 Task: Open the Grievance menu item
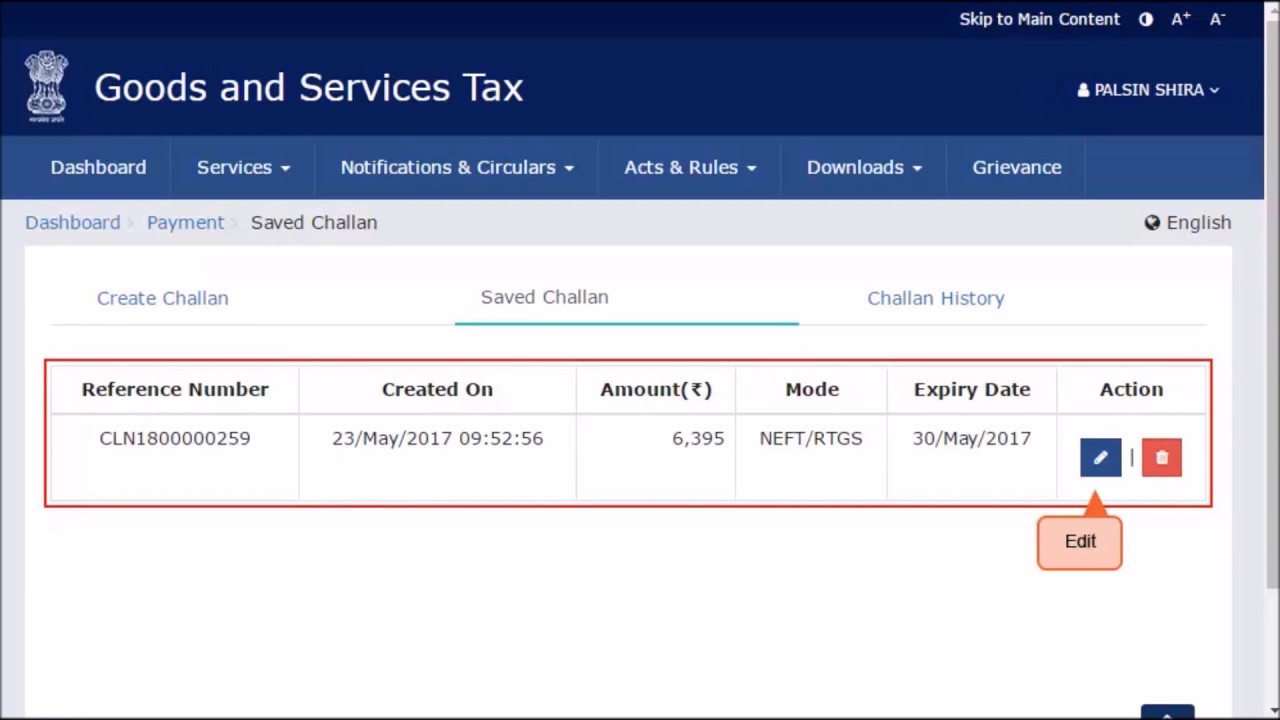[x=1017, y=167]
